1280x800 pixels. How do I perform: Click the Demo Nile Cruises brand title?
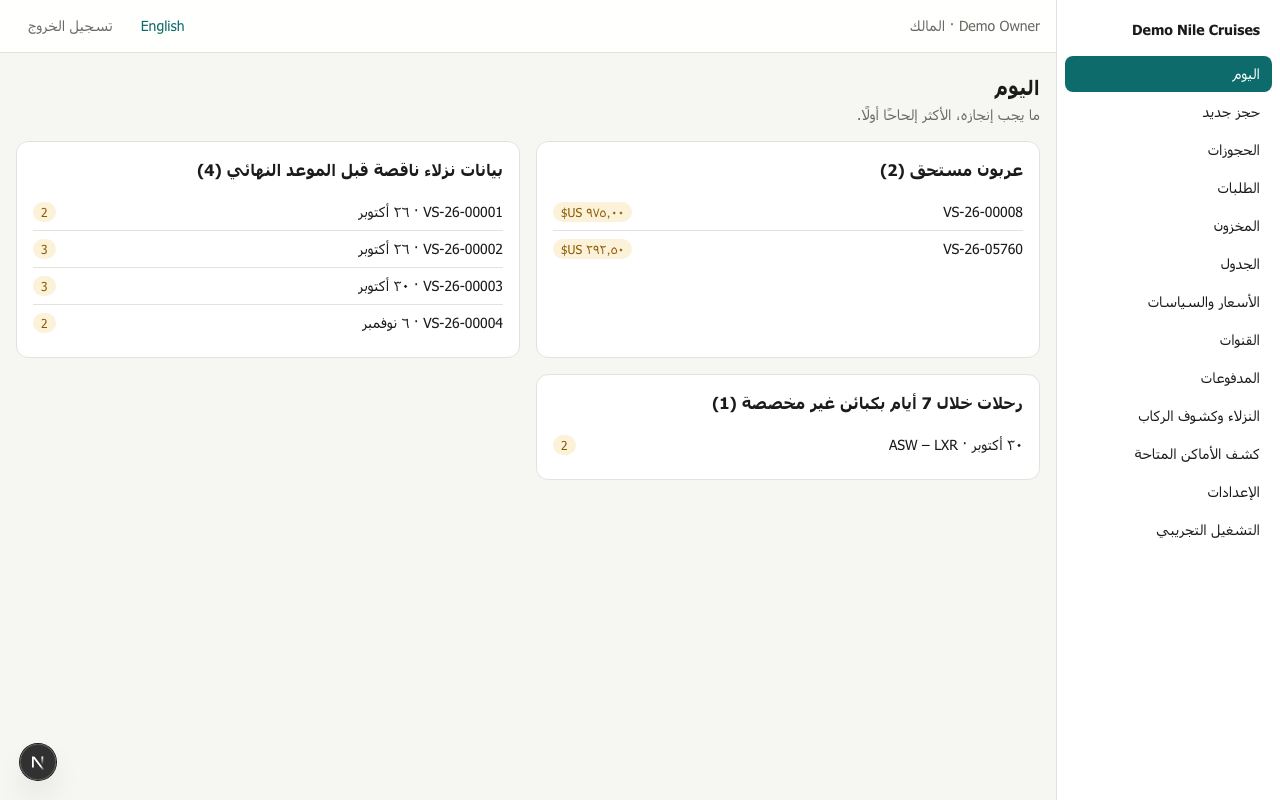click(x=1196, y=30)
